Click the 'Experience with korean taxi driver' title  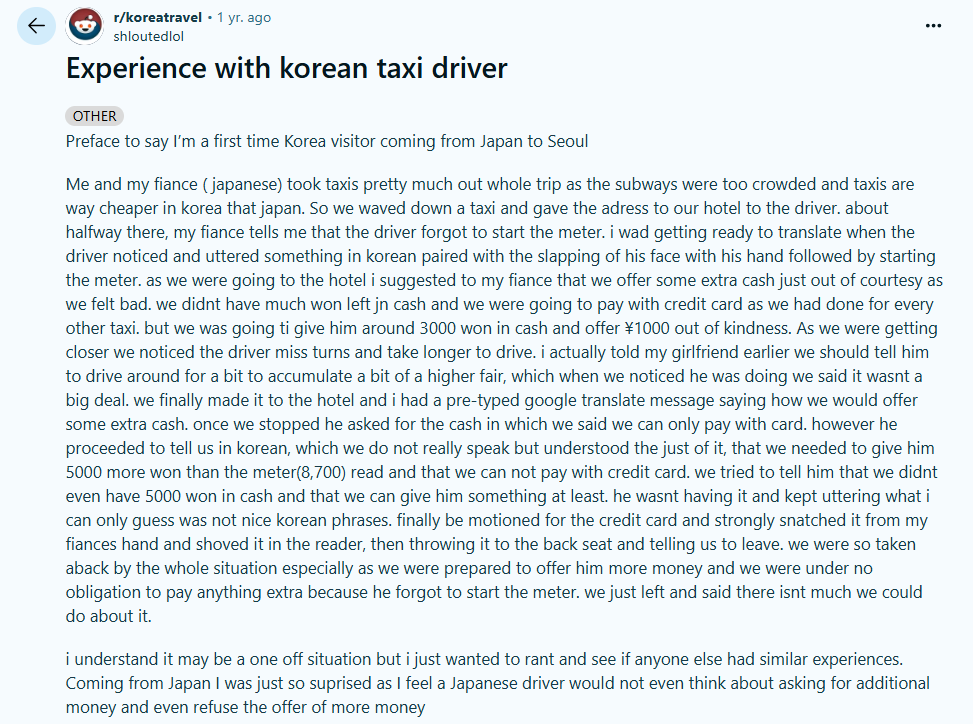click(x=287, y=68)
